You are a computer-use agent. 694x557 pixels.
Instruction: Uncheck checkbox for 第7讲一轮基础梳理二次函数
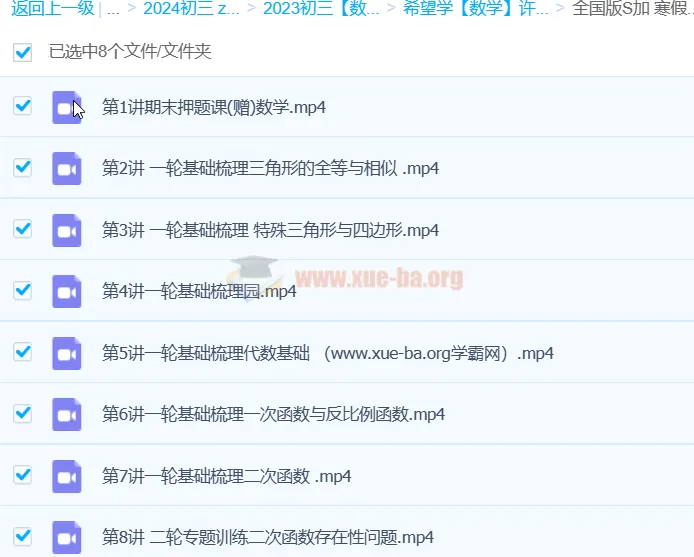(23, 475)
